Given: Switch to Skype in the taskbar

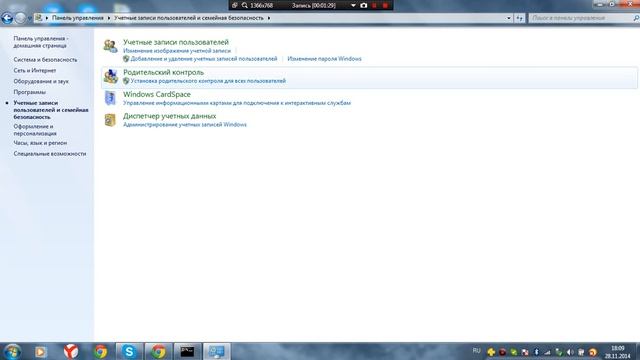Looking at the screenshot, I should (129, 351).
